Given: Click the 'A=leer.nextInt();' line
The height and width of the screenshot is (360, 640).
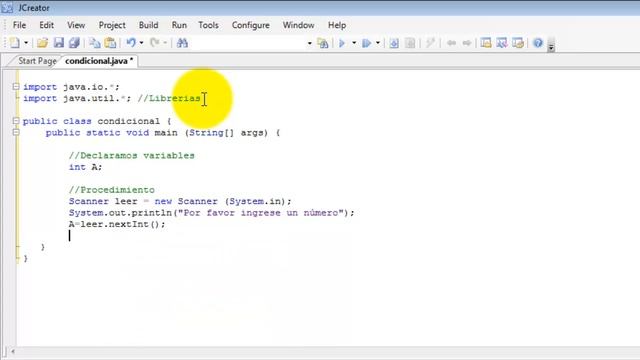Looking at the screenshot, I should (x=117, y=224).
